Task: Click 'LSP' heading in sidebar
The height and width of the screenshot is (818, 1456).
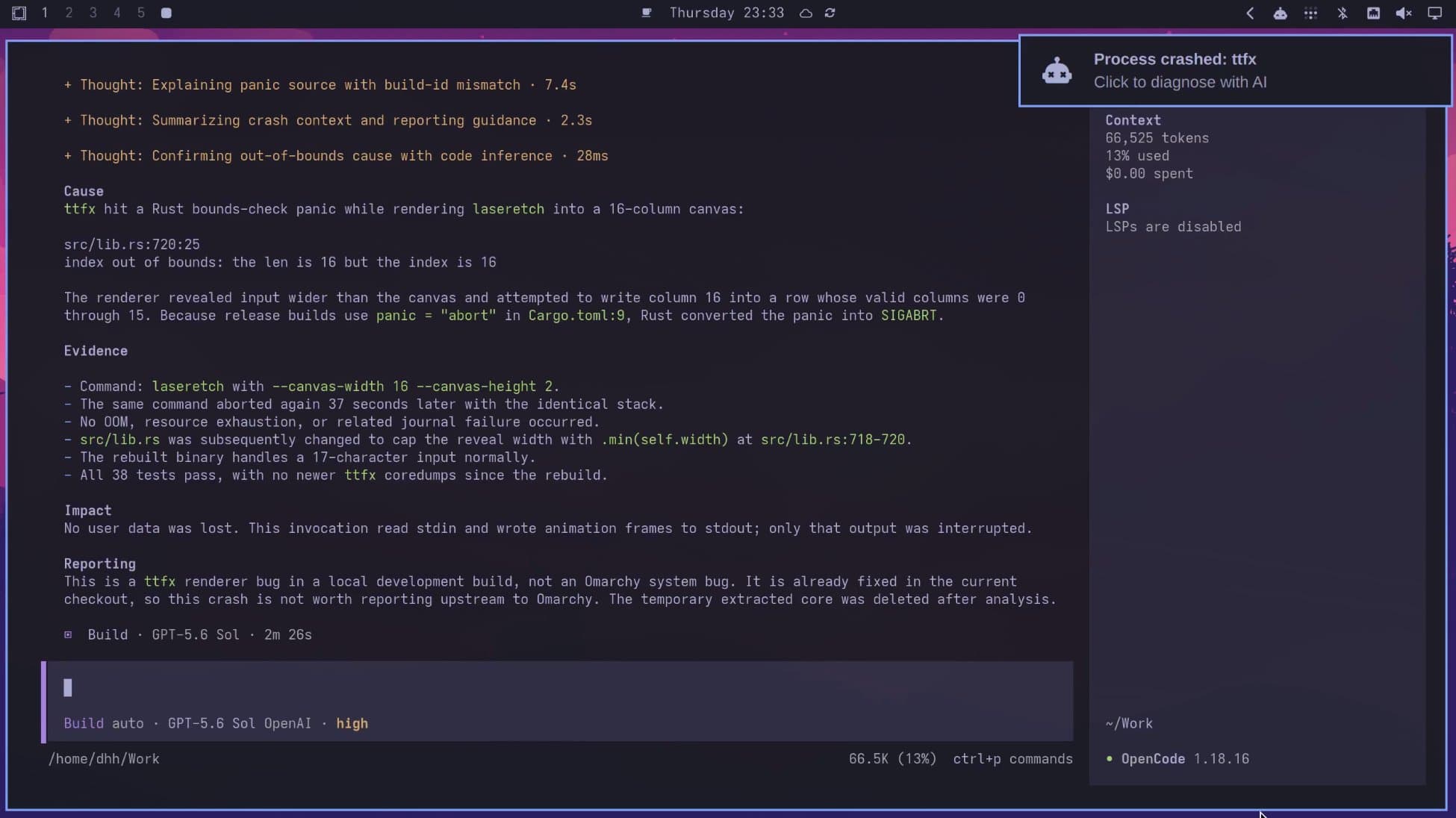Action: click(1117, 209)
